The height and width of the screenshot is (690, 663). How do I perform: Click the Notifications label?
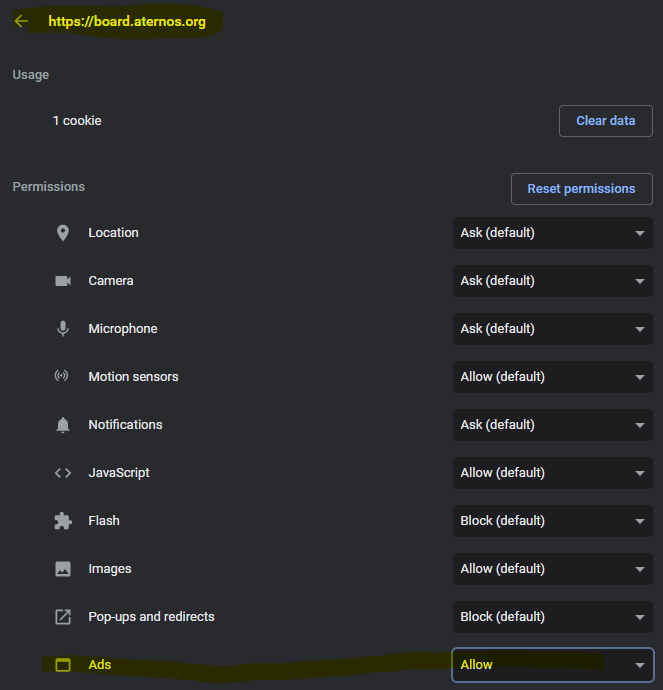click(x=125, y=425)
